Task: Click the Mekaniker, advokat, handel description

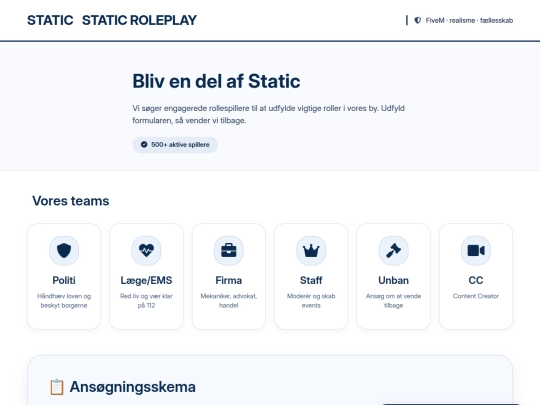Action: tap(229, 301)
